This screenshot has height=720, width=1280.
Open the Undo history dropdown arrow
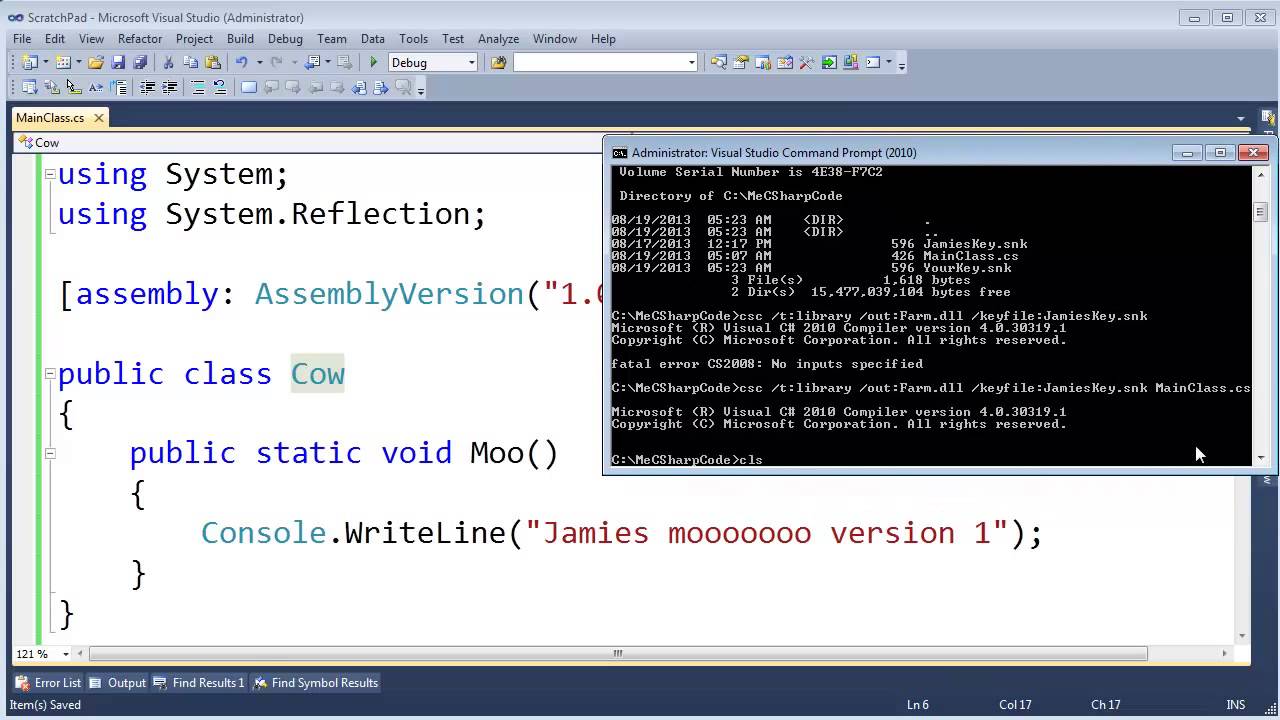(x=259, y=62)
